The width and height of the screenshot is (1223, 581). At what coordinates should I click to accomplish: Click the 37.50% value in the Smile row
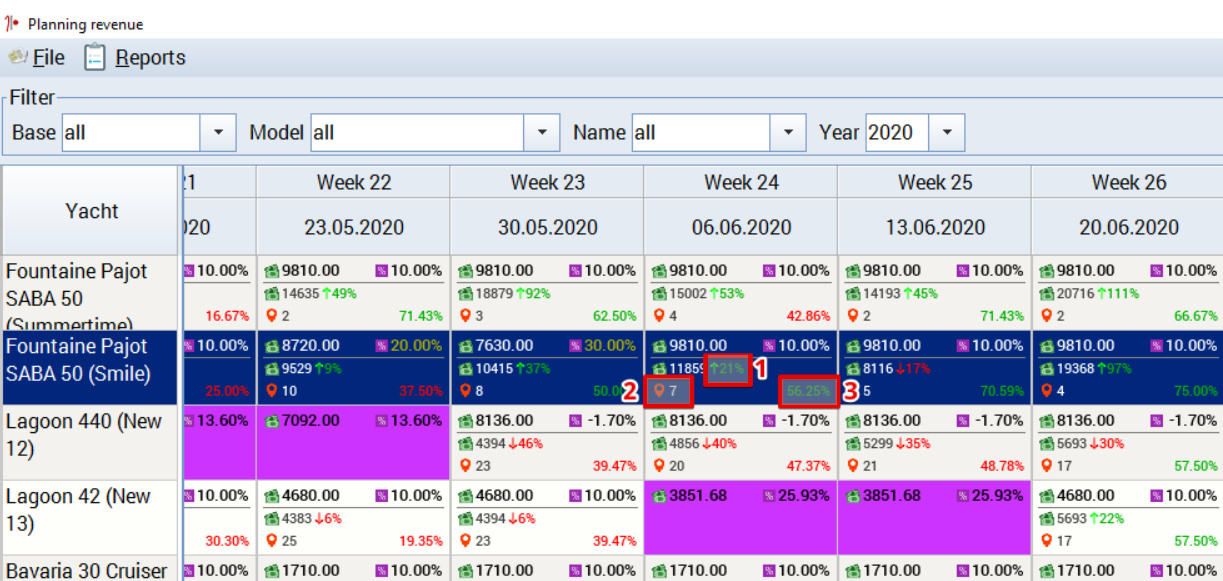421,391
